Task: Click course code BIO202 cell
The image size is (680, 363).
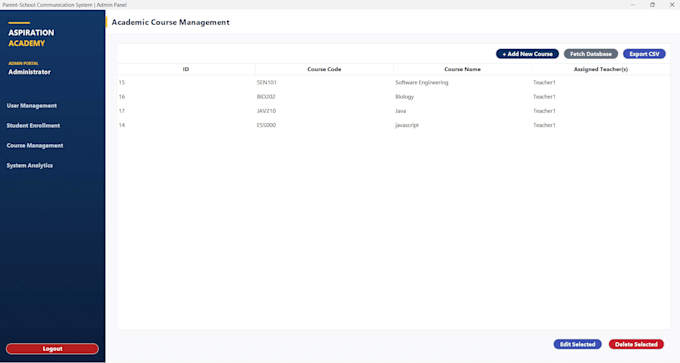Action: (x=324, y=97)
